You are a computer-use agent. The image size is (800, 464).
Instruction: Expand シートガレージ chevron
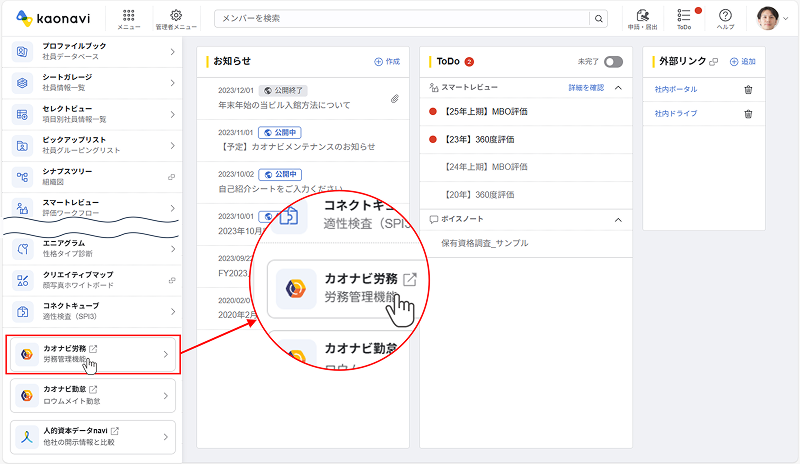pos(172,83)
